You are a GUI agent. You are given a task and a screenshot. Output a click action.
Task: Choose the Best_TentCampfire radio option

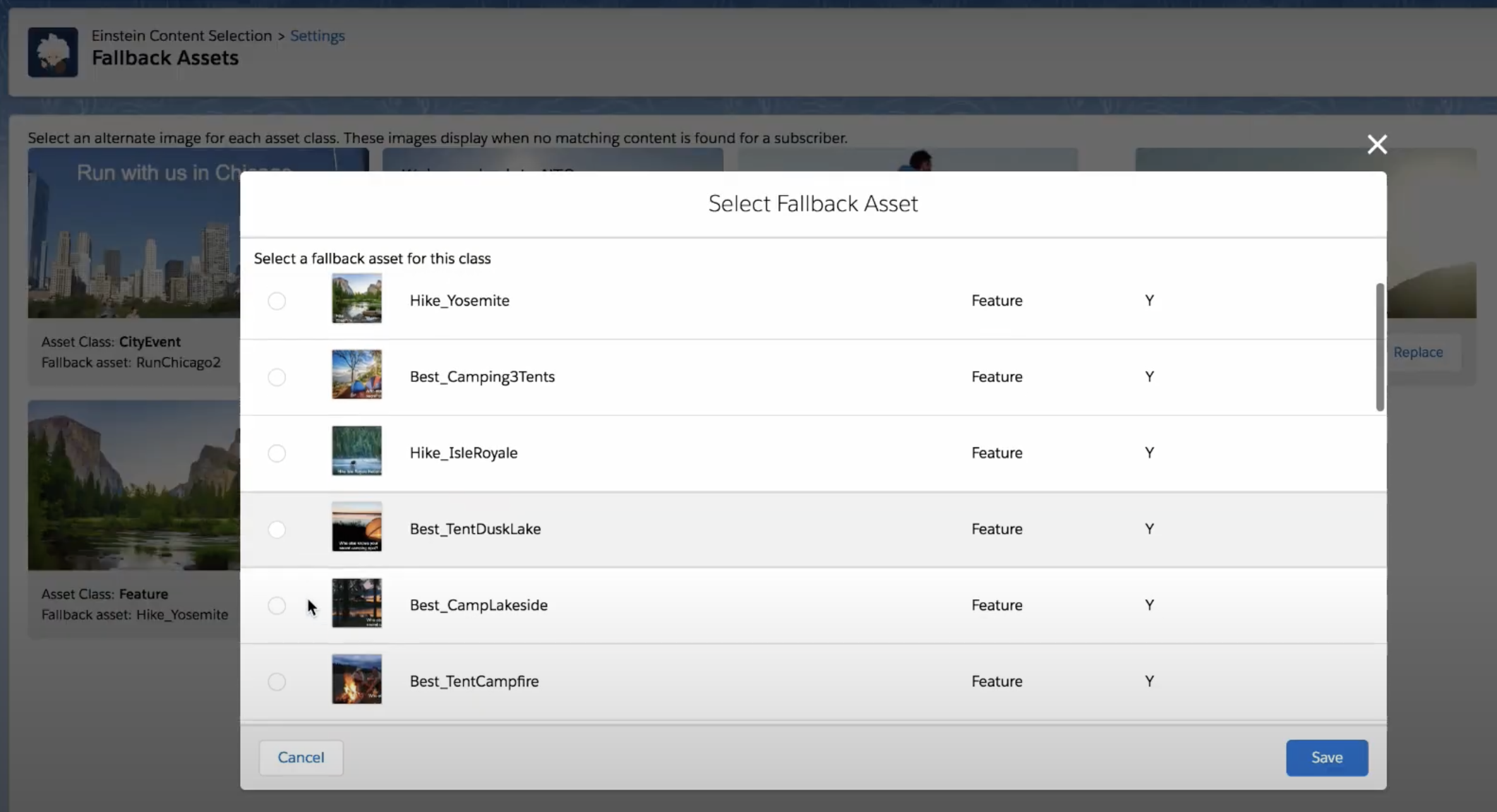click(x=277, y=682)
